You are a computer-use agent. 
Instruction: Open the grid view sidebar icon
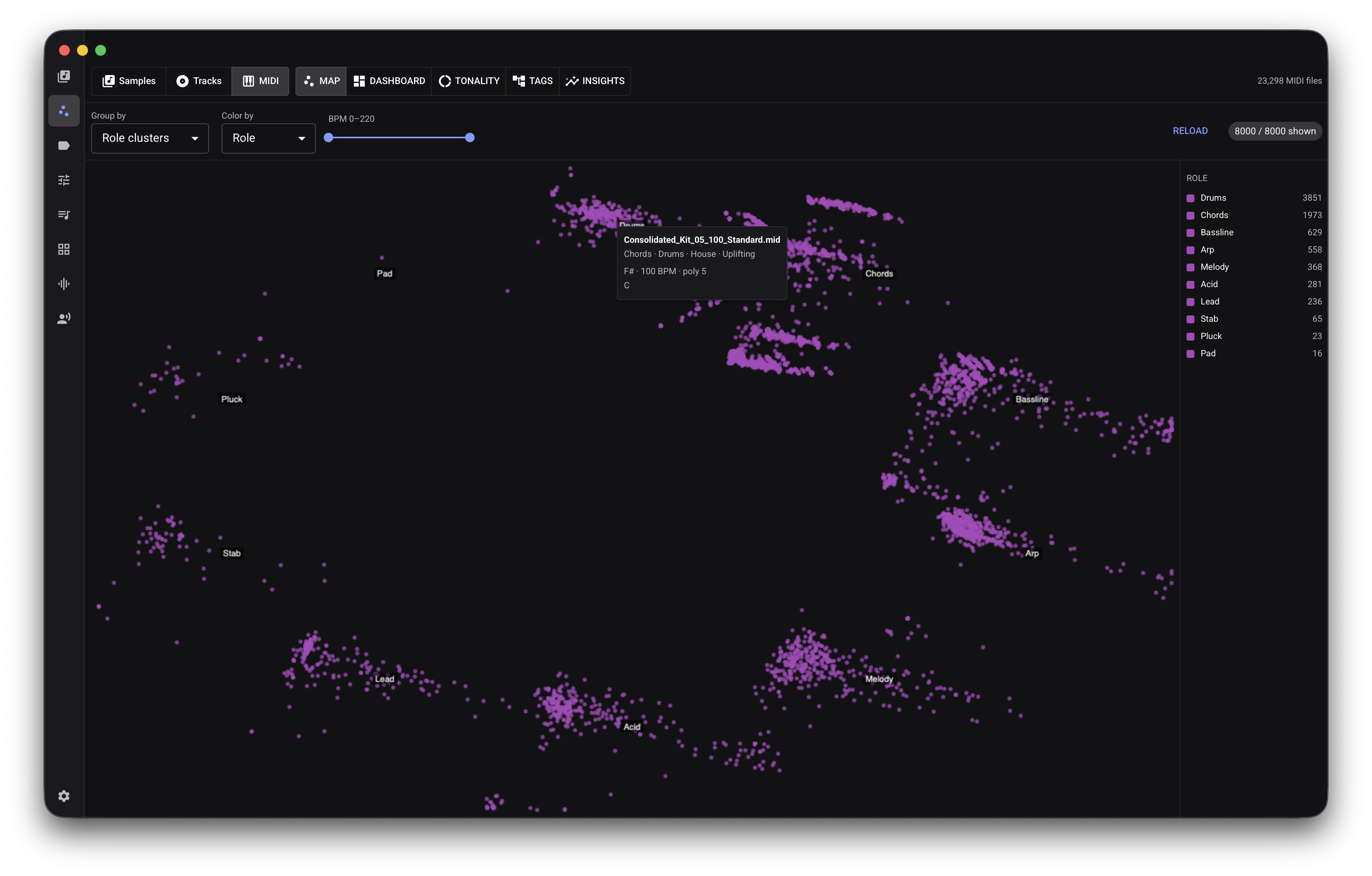tap(64, 249)
